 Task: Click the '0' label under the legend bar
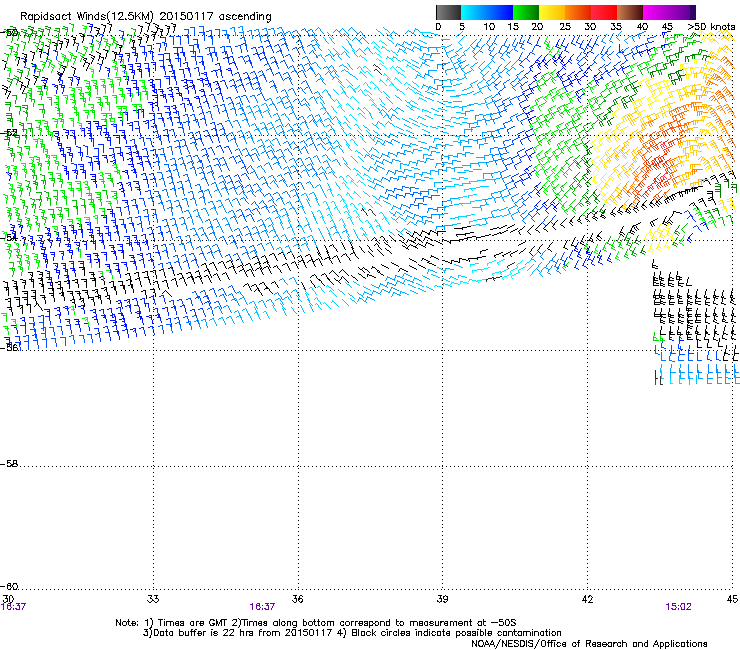coord(438,27)
